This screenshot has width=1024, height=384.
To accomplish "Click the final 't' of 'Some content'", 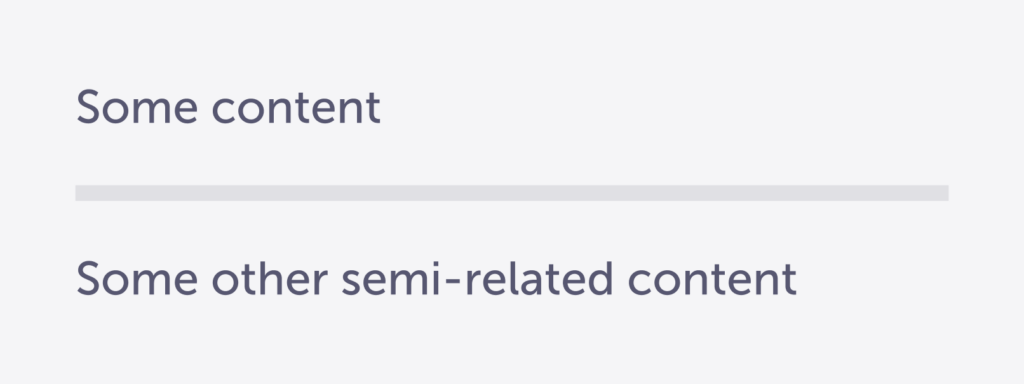I will (x=373, y=108).
